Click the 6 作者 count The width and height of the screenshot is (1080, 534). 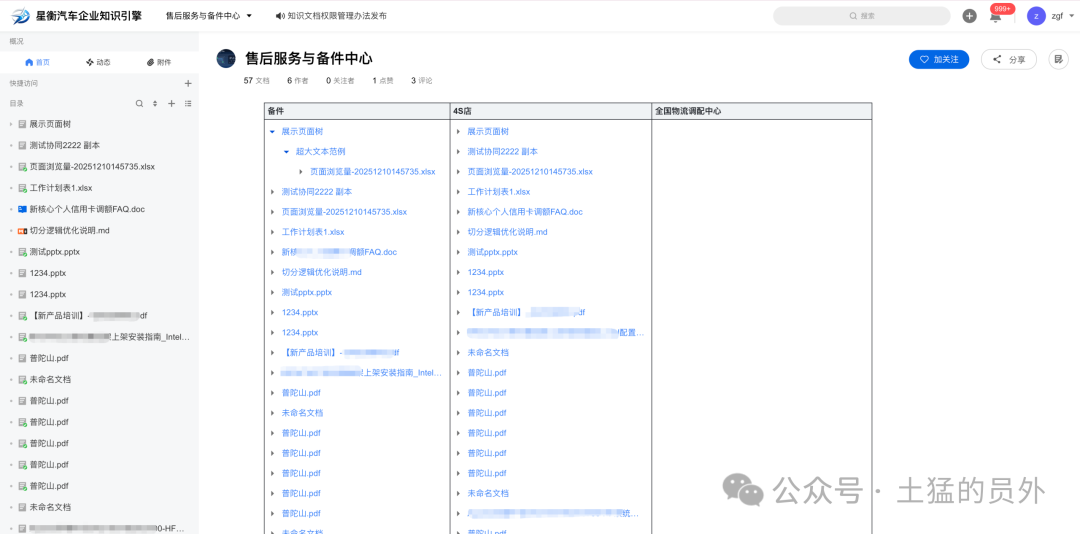click(298, 81)
